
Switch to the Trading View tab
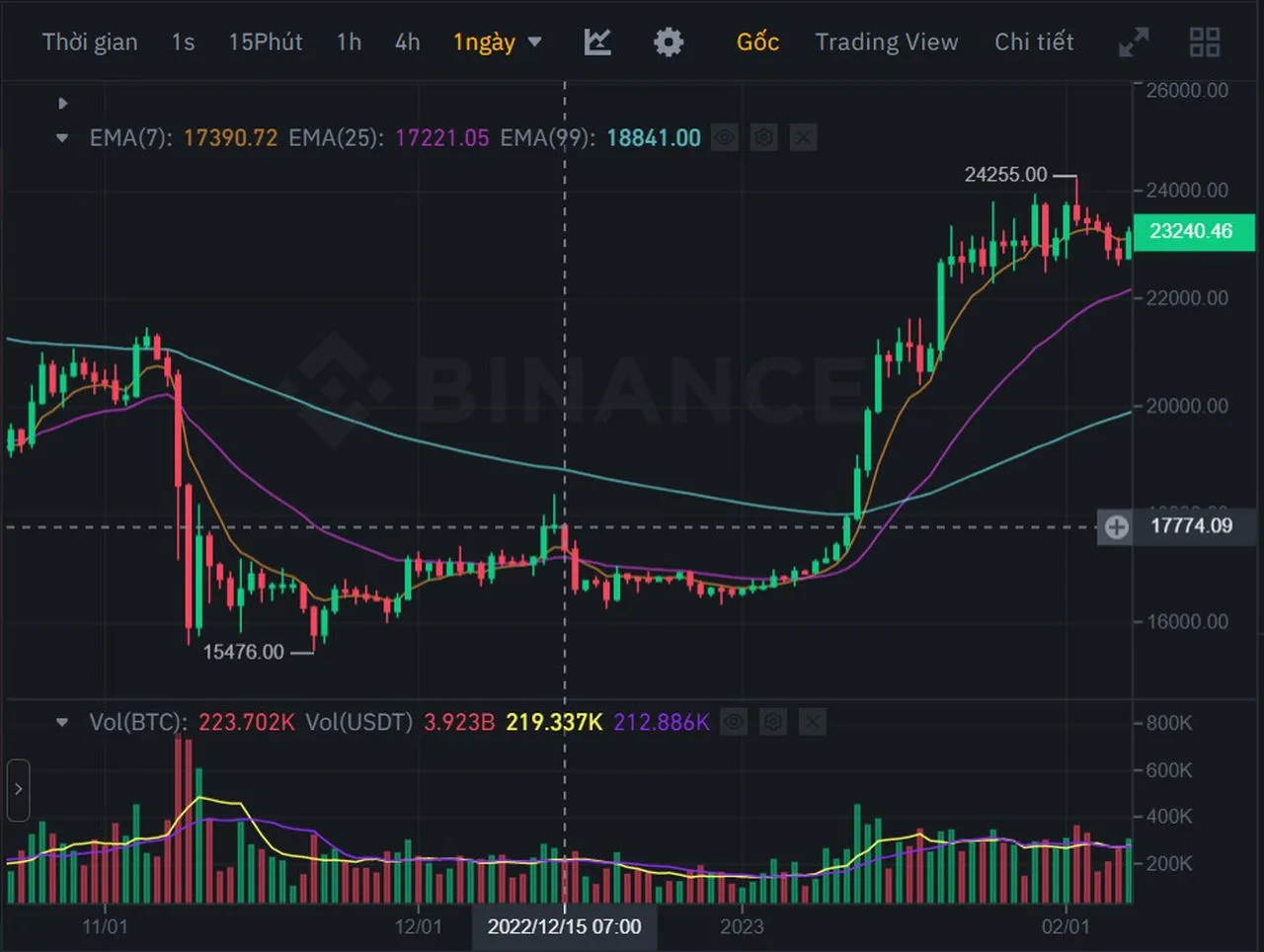886,42
